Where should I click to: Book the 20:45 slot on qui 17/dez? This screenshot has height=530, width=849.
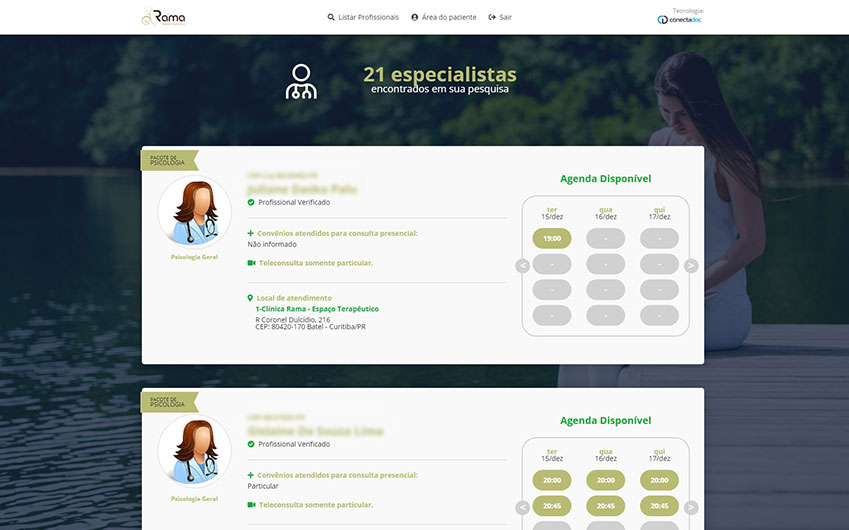(659, 506)
